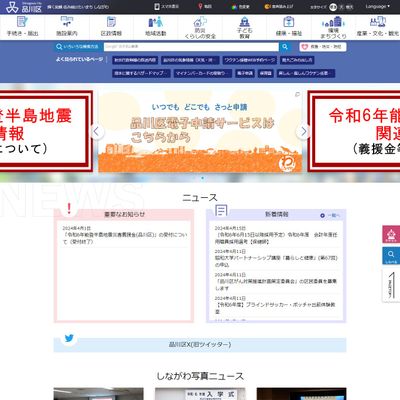Open the 環境 まちづくり menu

click(x=333, y=27)
